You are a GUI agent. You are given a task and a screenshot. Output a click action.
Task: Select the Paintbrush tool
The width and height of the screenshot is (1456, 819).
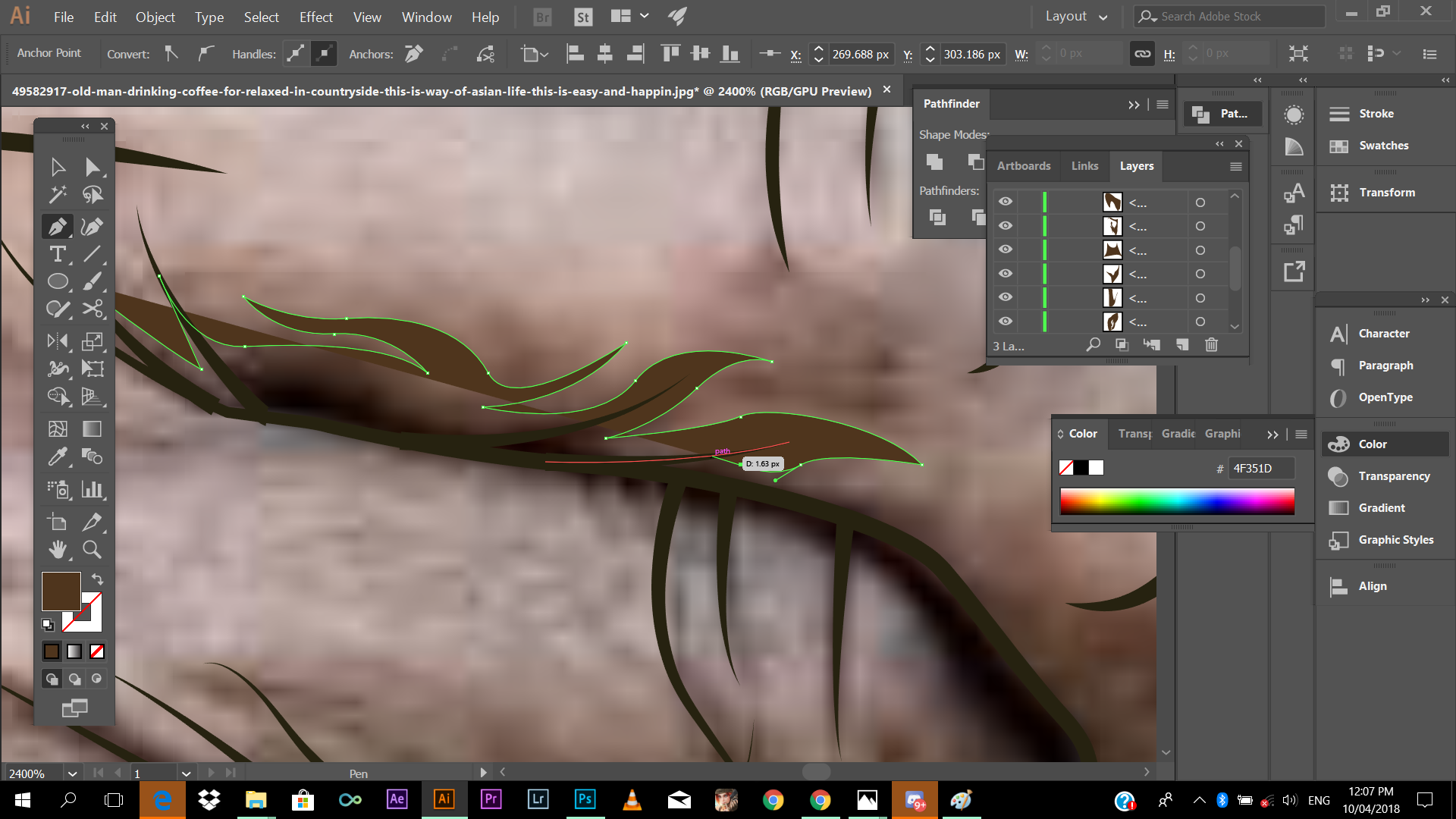pyautogui.click(x=93, y=282)
